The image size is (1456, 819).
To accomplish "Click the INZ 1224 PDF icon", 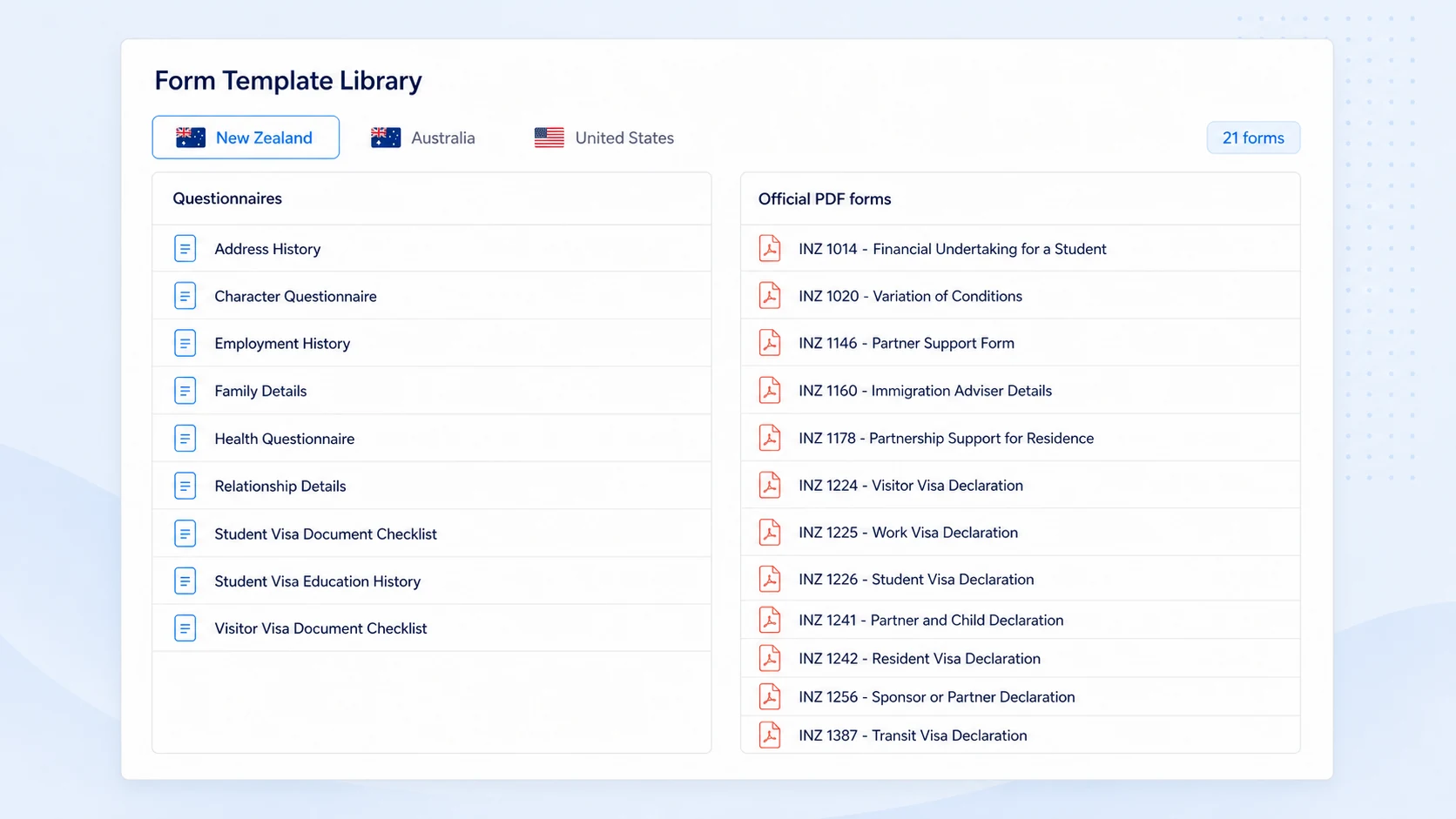I will (x=770, y=485).
